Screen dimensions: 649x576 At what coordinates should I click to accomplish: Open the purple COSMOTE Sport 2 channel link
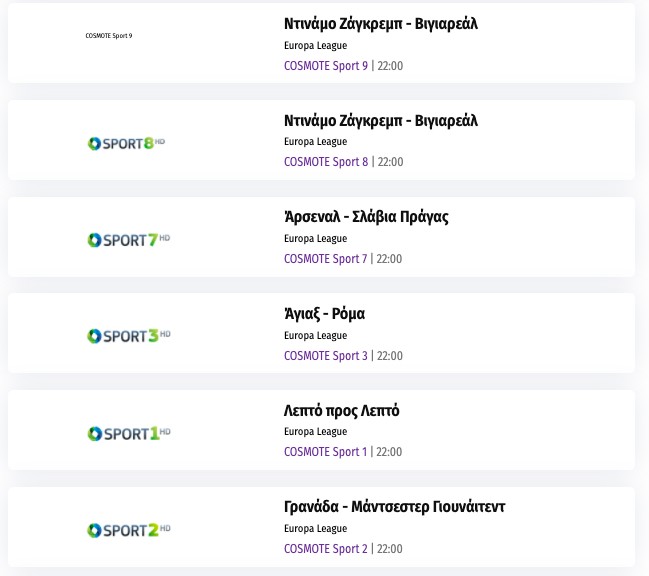pyautogui.click(x=326, y=548)
